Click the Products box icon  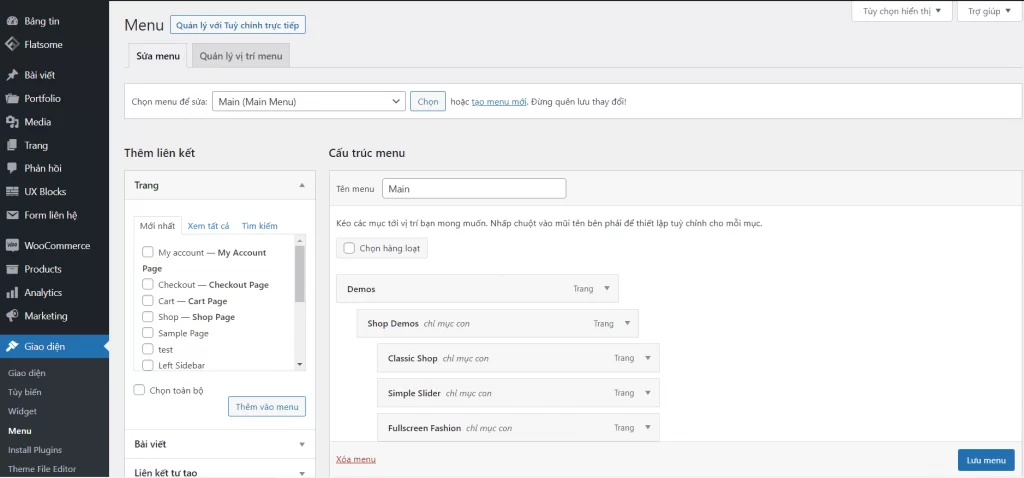[x=12, y=269]
